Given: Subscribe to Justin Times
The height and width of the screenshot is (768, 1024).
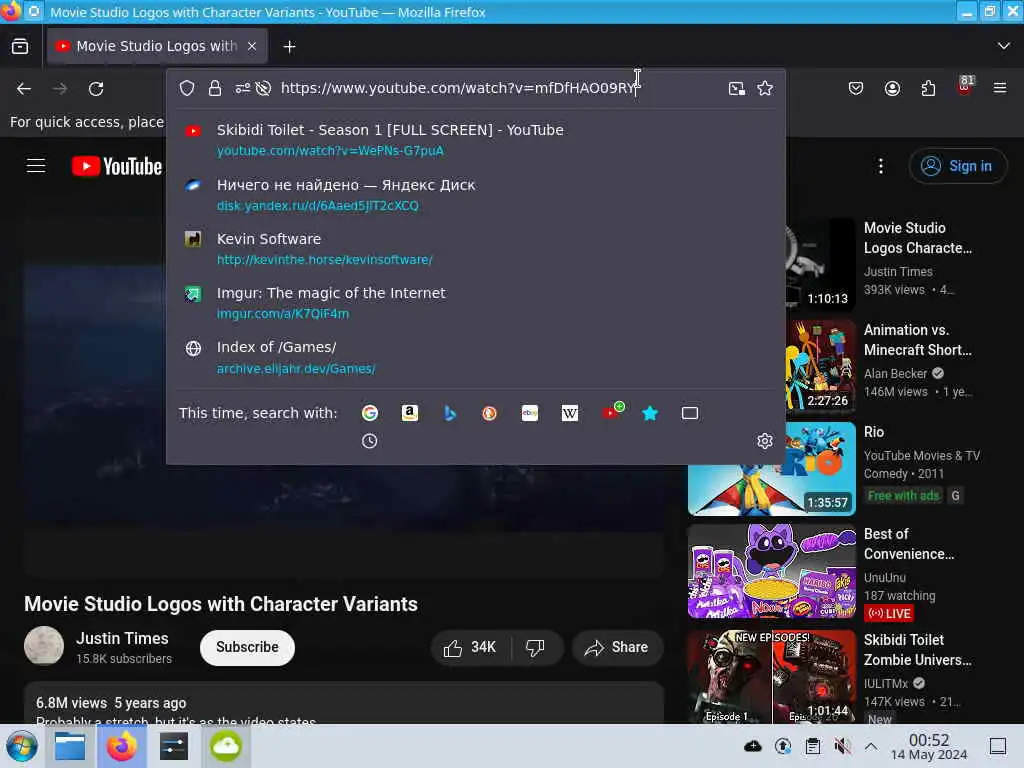Looking at the screenshot, I should [247, 647].
